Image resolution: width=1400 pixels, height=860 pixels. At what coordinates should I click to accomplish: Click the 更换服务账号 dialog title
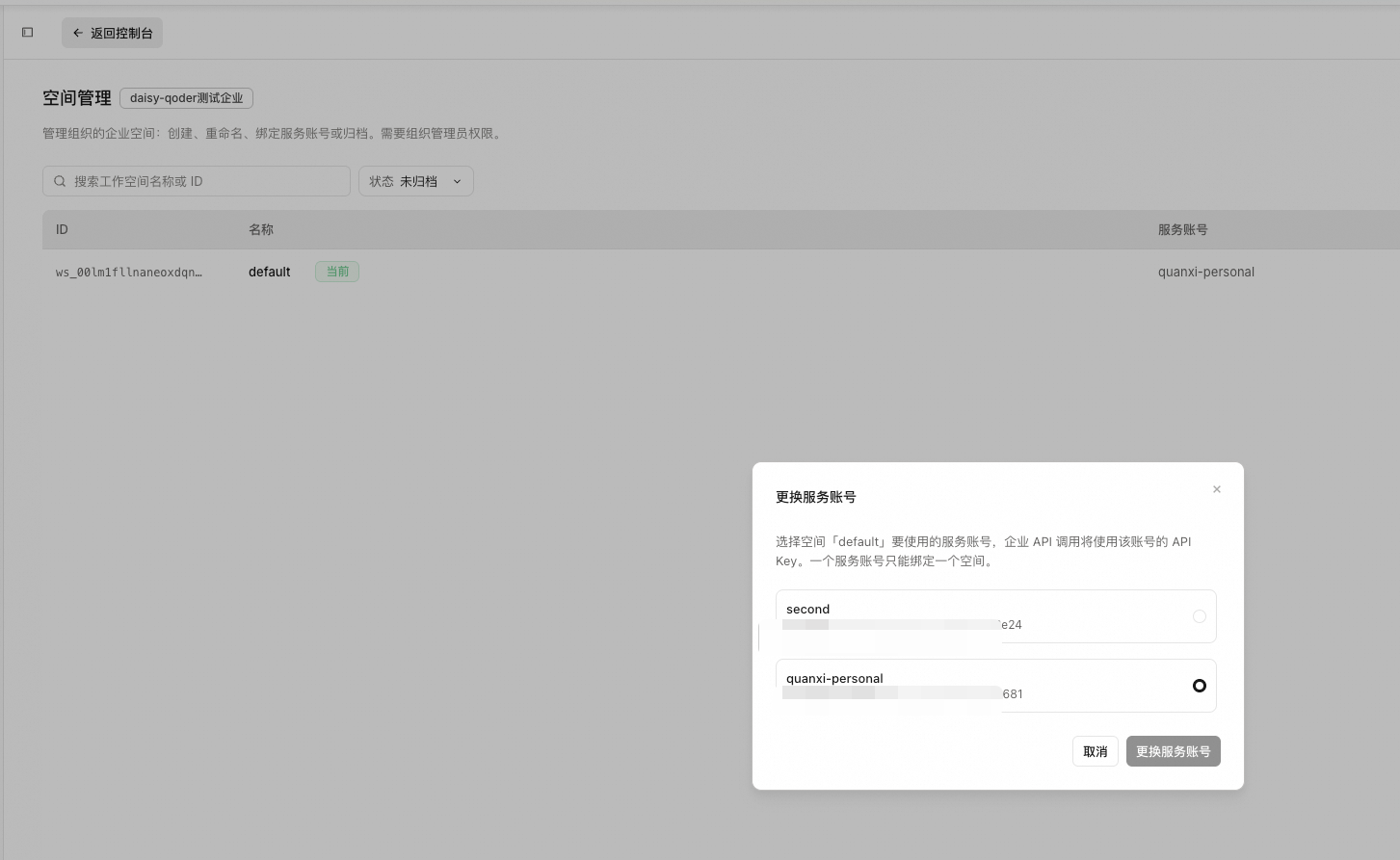(x=816, y=497)
